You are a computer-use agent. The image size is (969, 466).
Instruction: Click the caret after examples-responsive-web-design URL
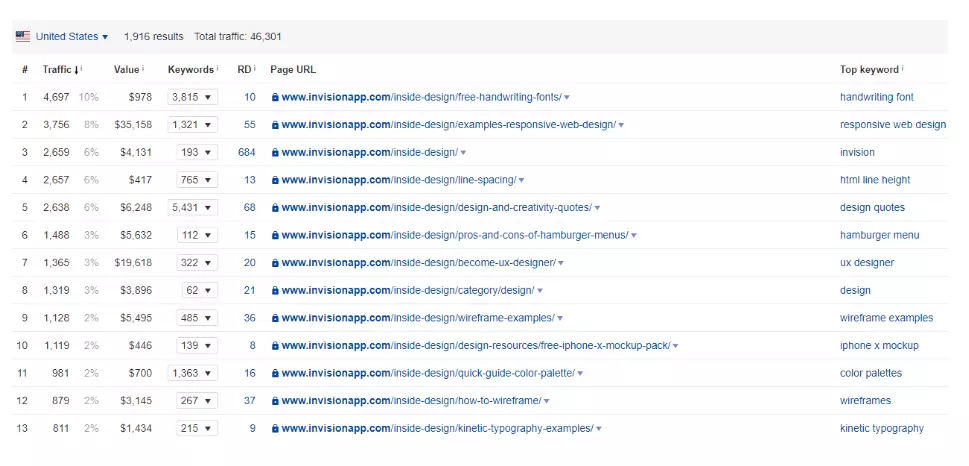point(621,125)
